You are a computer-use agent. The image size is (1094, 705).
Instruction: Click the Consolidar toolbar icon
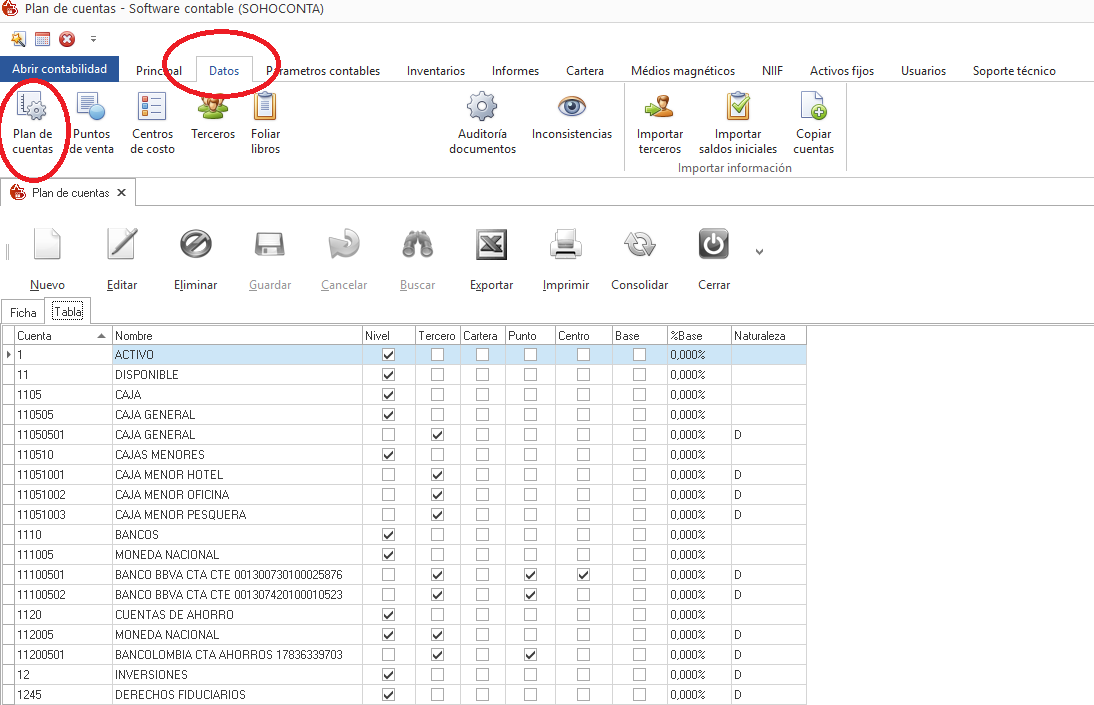tap(639, 245)
